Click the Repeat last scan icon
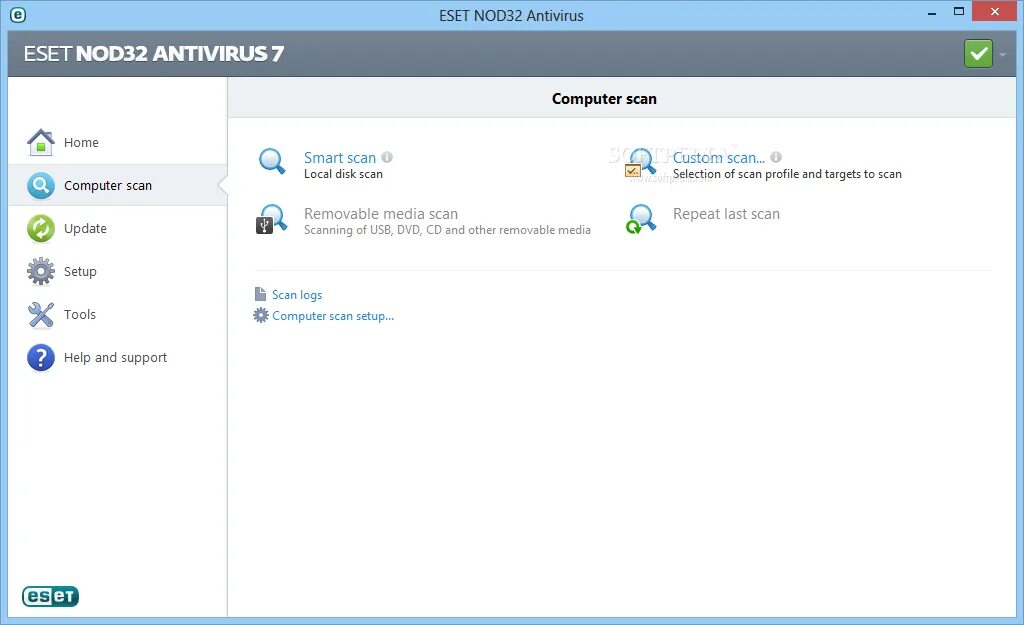Image resolution: width=1024 pixels, height=625 pixels. (640, 219)
